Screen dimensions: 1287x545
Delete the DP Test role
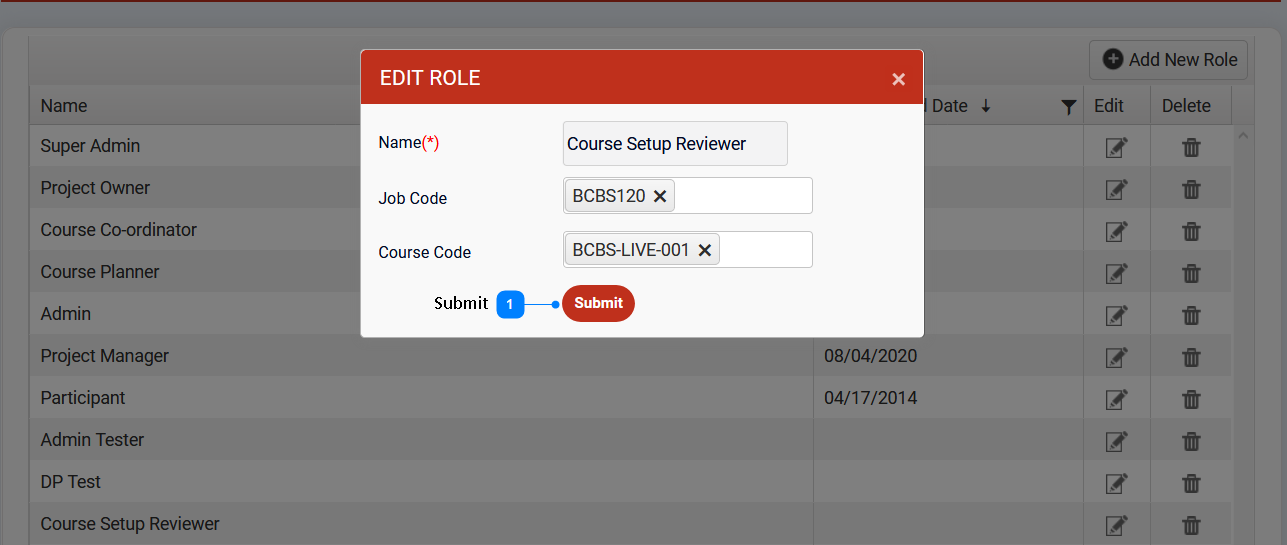(x=1191, y=483)
